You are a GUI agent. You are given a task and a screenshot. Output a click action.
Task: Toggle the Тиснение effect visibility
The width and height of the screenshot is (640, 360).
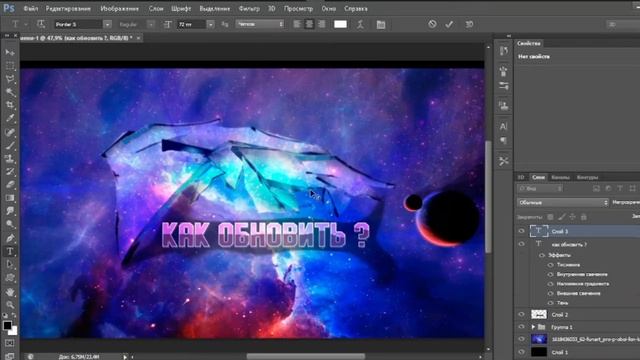coord(551,265)
